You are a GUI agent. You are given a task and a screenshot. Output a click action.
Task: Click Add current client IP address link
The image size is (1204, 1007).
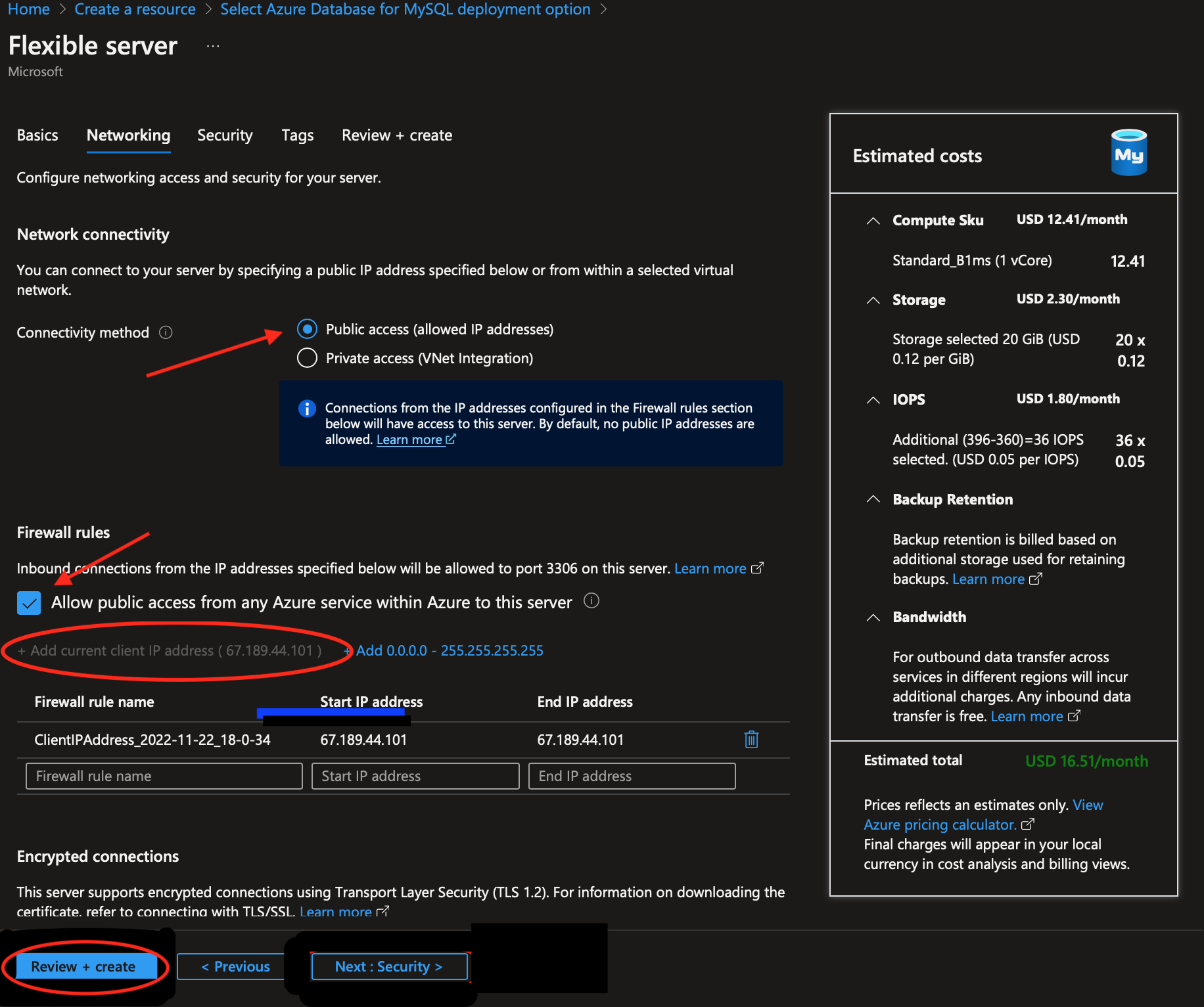170,650
